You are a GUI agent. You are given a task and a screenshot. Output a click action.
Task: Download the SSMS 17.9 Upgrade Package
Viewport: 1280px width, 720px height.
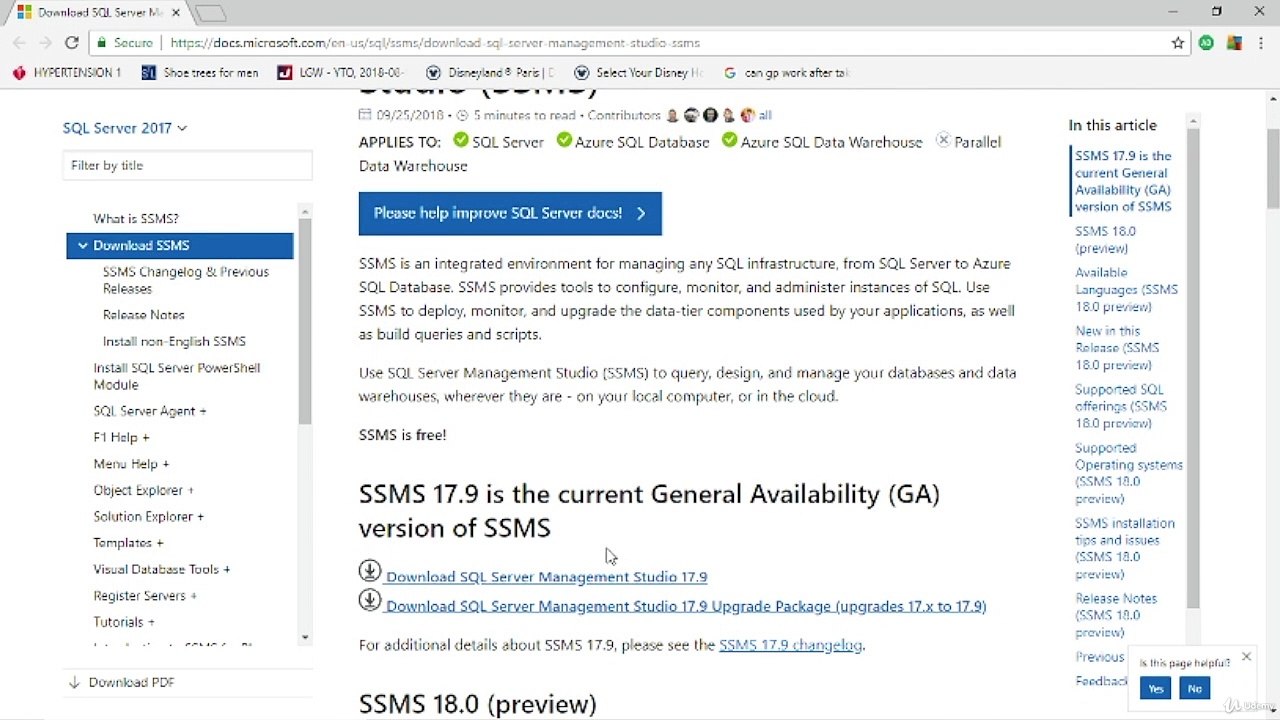tap(686, 606)
